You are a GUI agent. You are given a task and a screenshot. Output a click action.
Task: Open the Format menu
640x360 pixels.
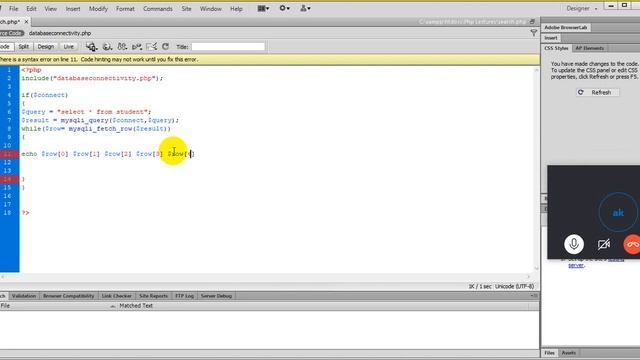[125, 9]
